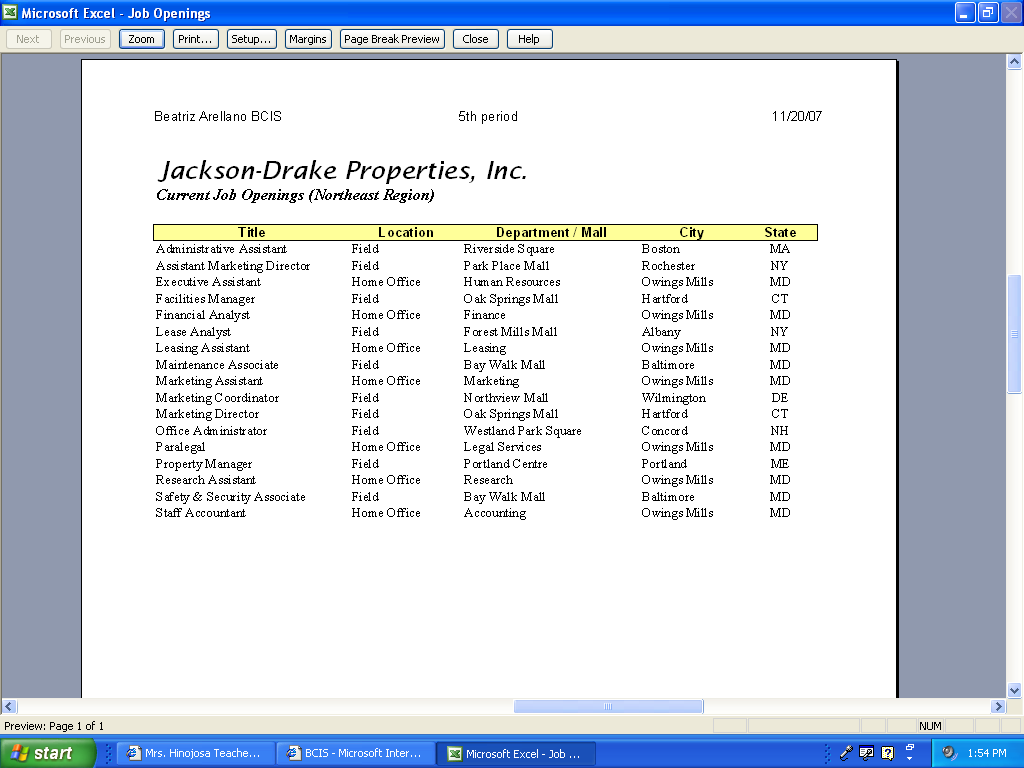This screenshot has height=768, width=1024.
Task: Minimize the Excel window
Action: [965, 12]
